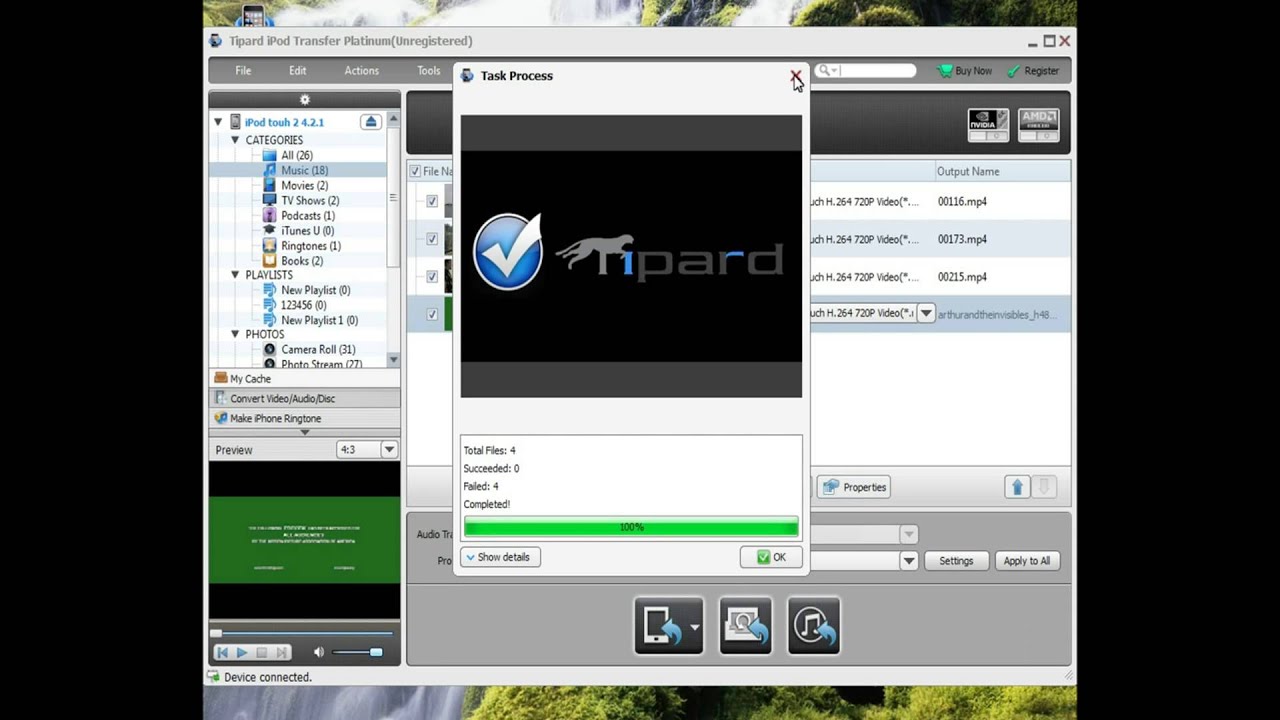Viewport: 1280px width, 720px height.
Task: Expand Show details in Task Process
Action: 500,557
